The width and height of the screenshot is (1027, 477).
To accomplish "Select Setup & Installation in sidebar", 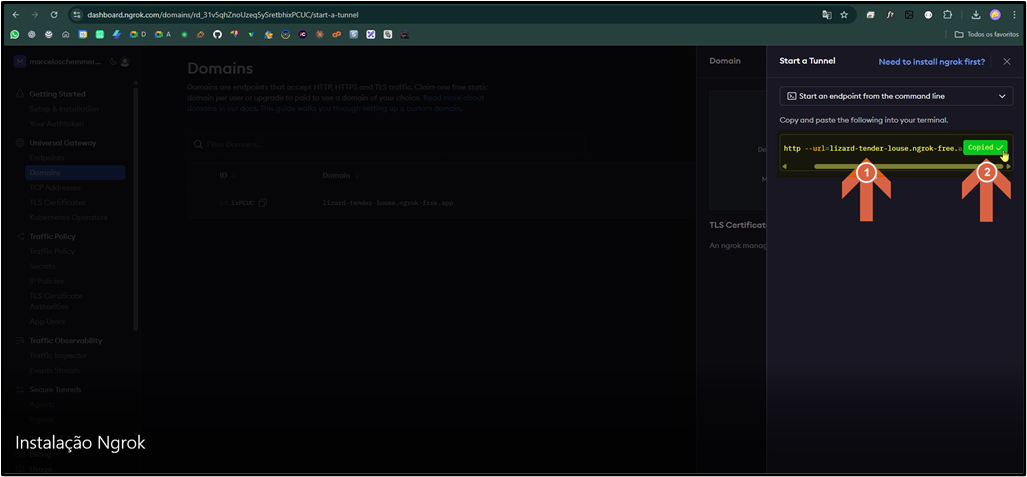I will [64, 109].
